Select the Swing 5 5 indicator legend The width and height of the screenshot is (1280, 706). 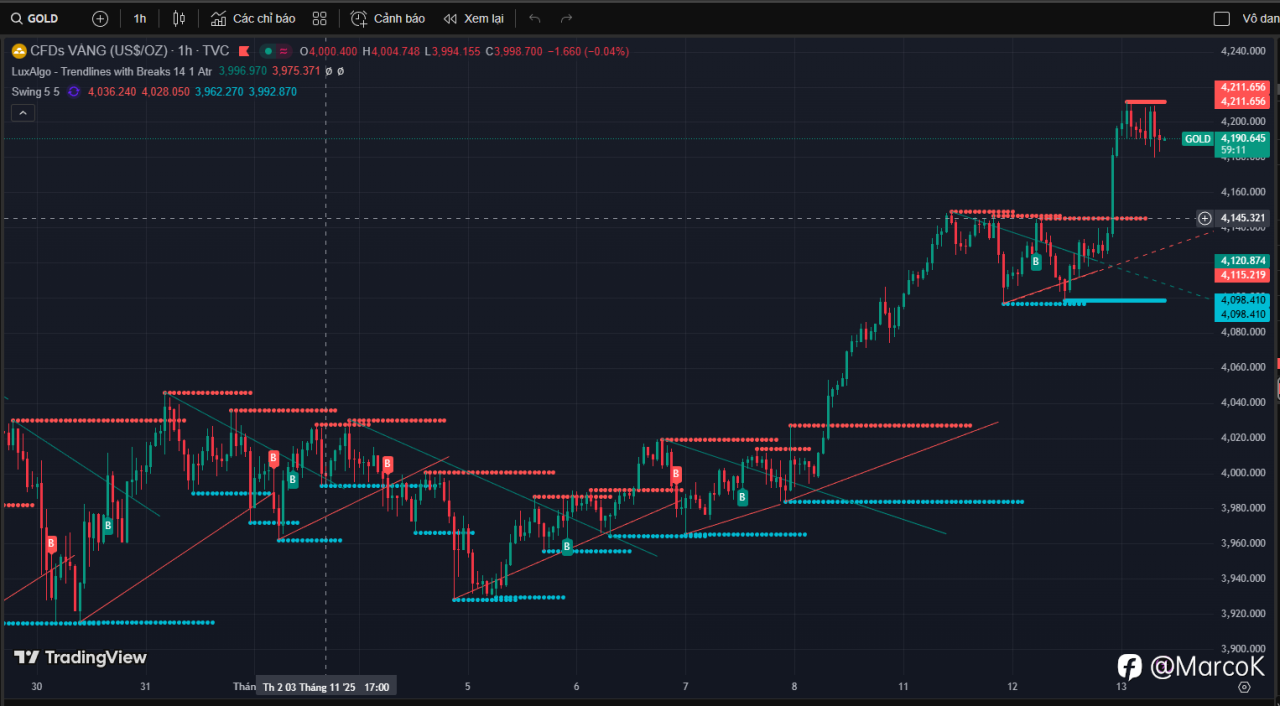click(36, 91)
